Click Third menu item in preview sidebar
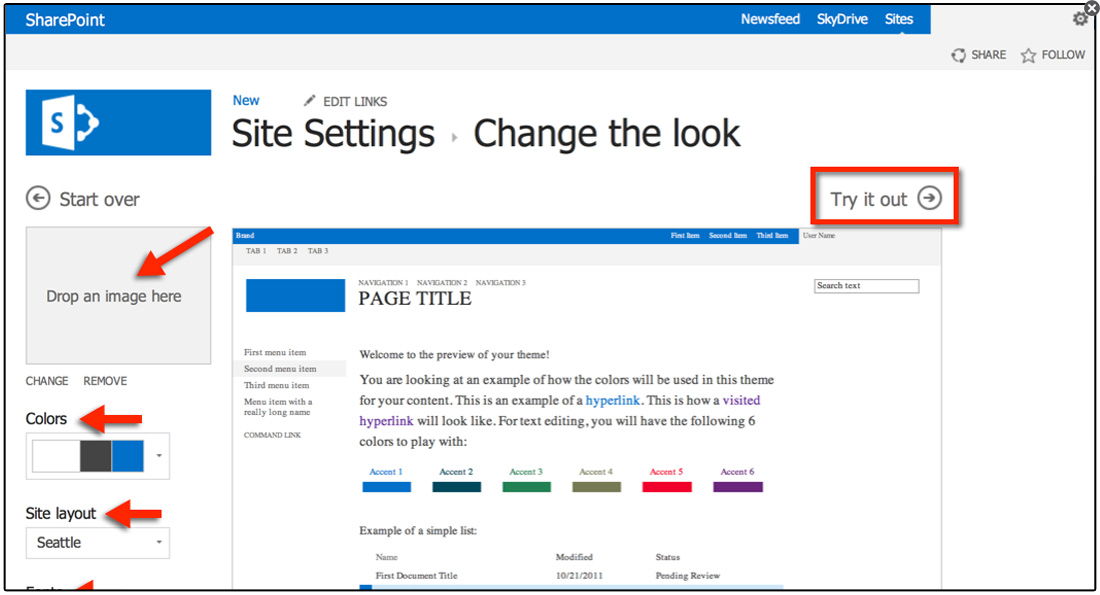The image size is (1100, 595). [276, 385]
